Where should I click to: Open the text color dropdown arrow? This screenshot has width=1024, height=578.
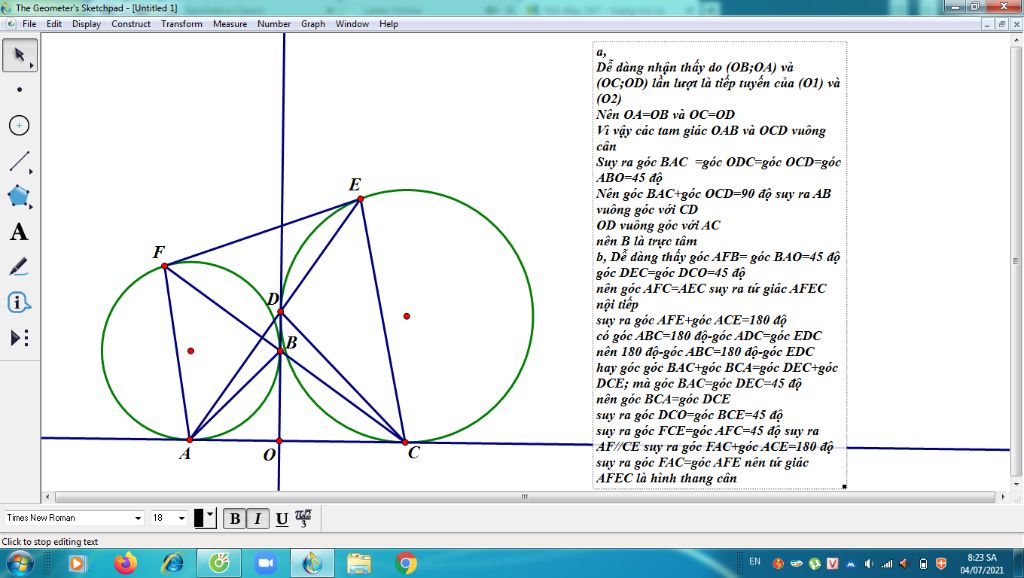click(x=211, y=515)
